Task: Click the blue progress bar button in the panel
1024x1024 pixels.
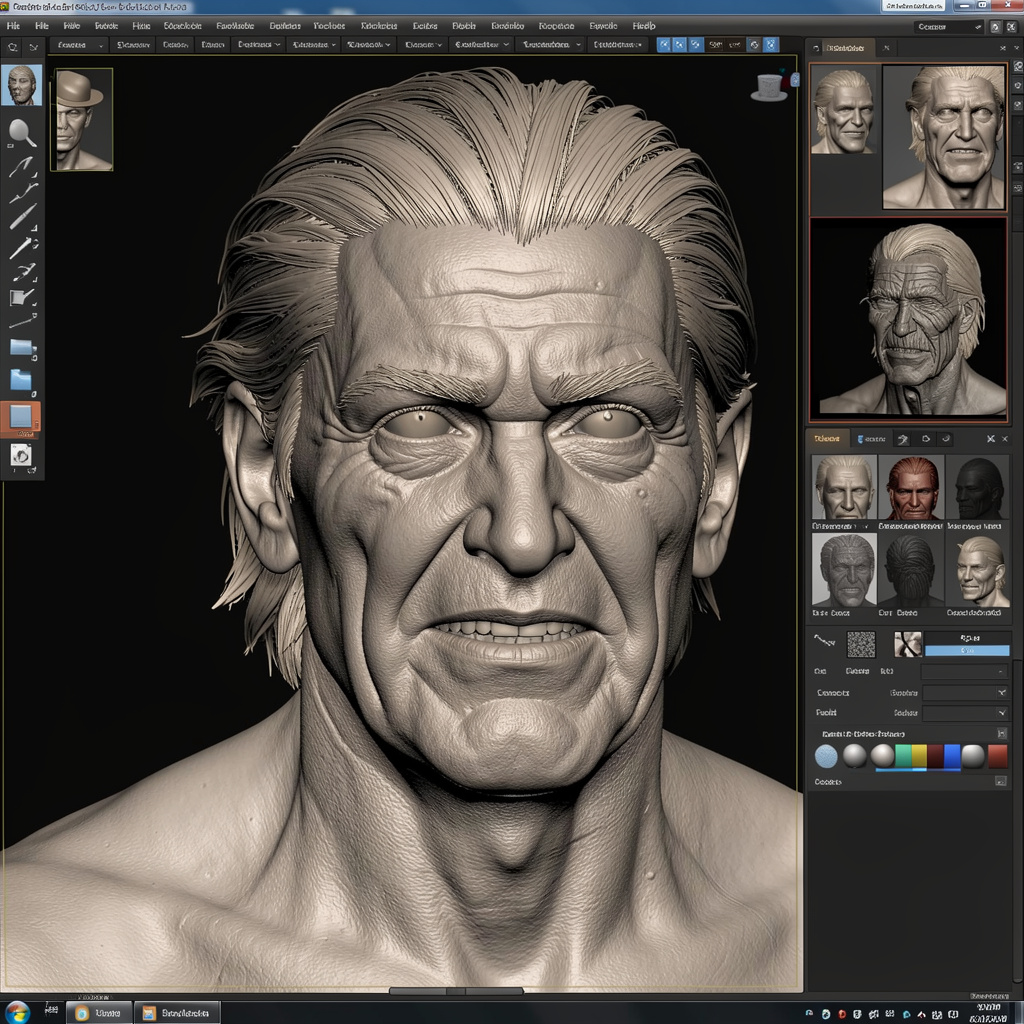Action: click(x=967, y=650)
